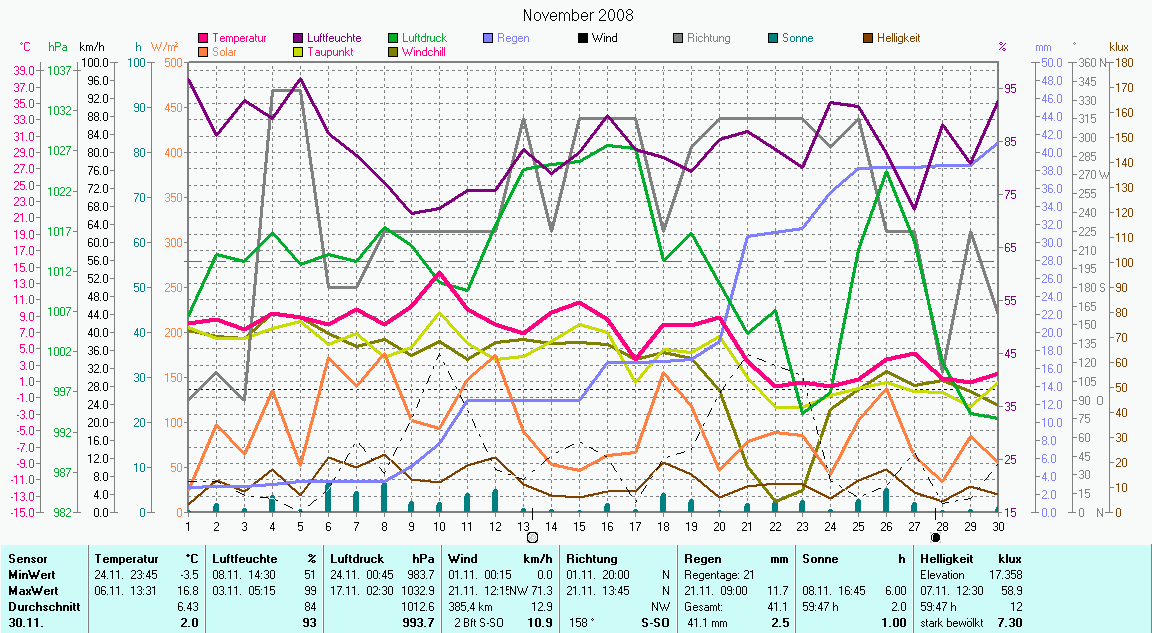Click the olive Windchill legend swatch

pyautogui.click(x=393, y=51)
